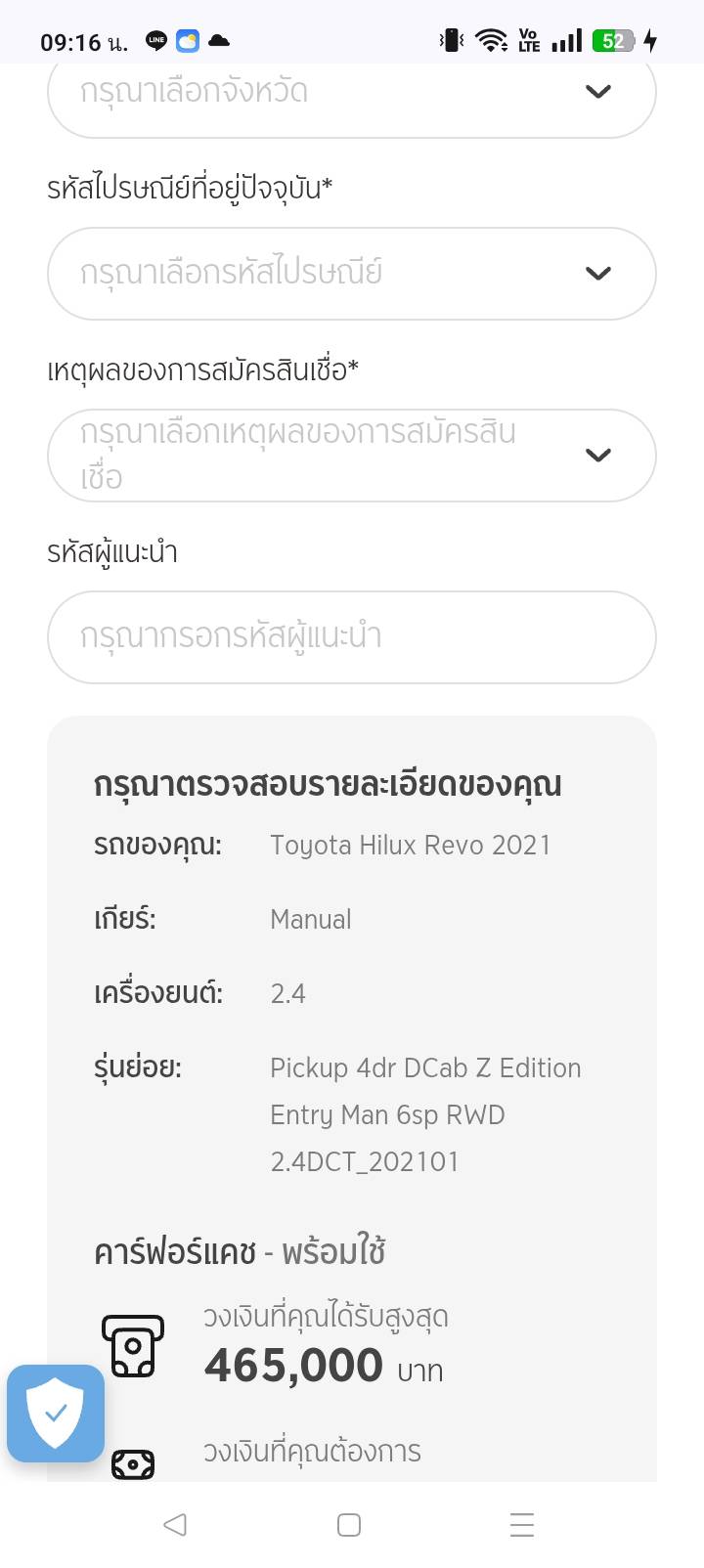Tap the vibrate mode icon in status bar

click(x=451, y=41)
